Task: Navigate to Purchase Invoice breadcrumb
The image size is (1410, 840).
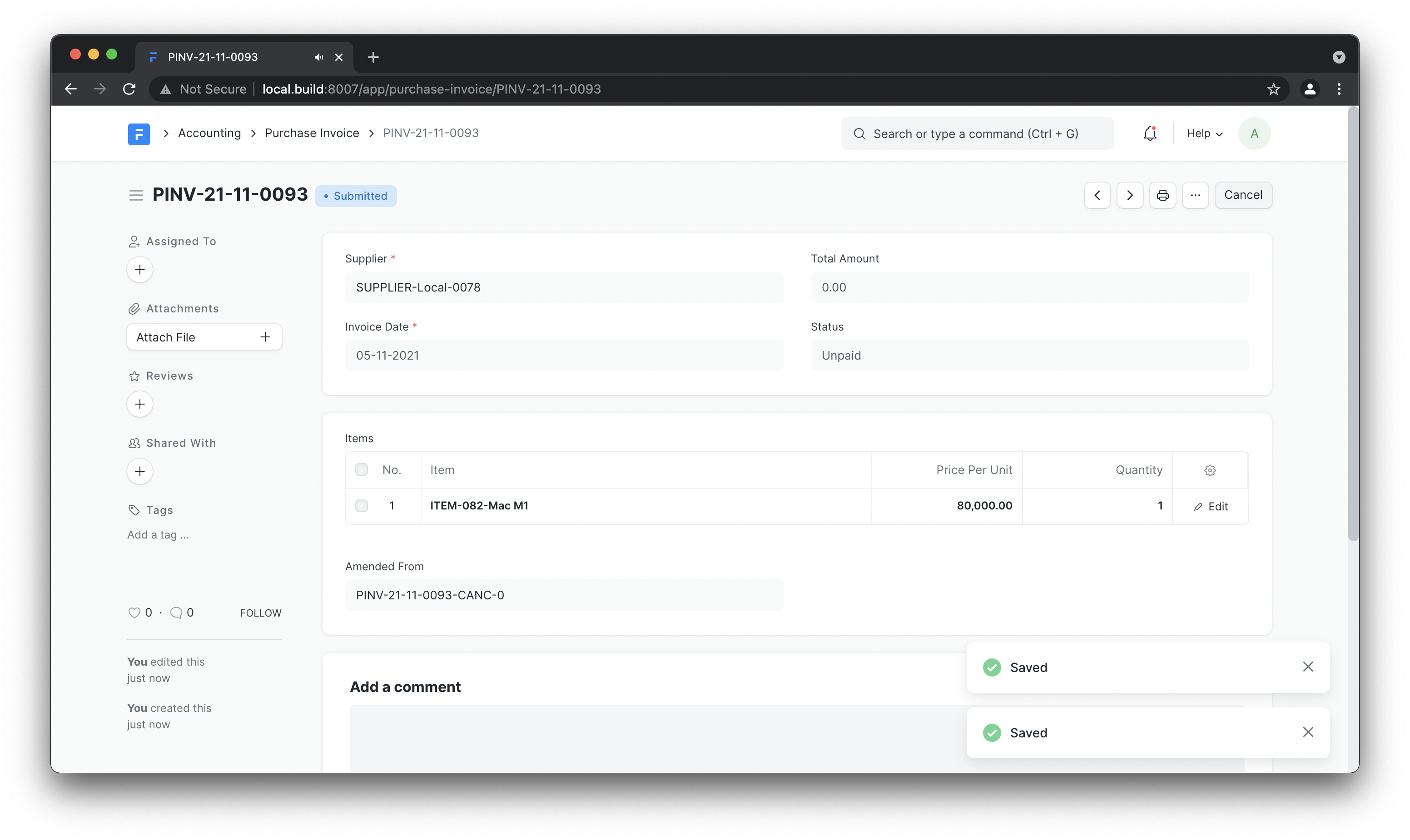Action: pyautogui.click(x=312, y=133)
